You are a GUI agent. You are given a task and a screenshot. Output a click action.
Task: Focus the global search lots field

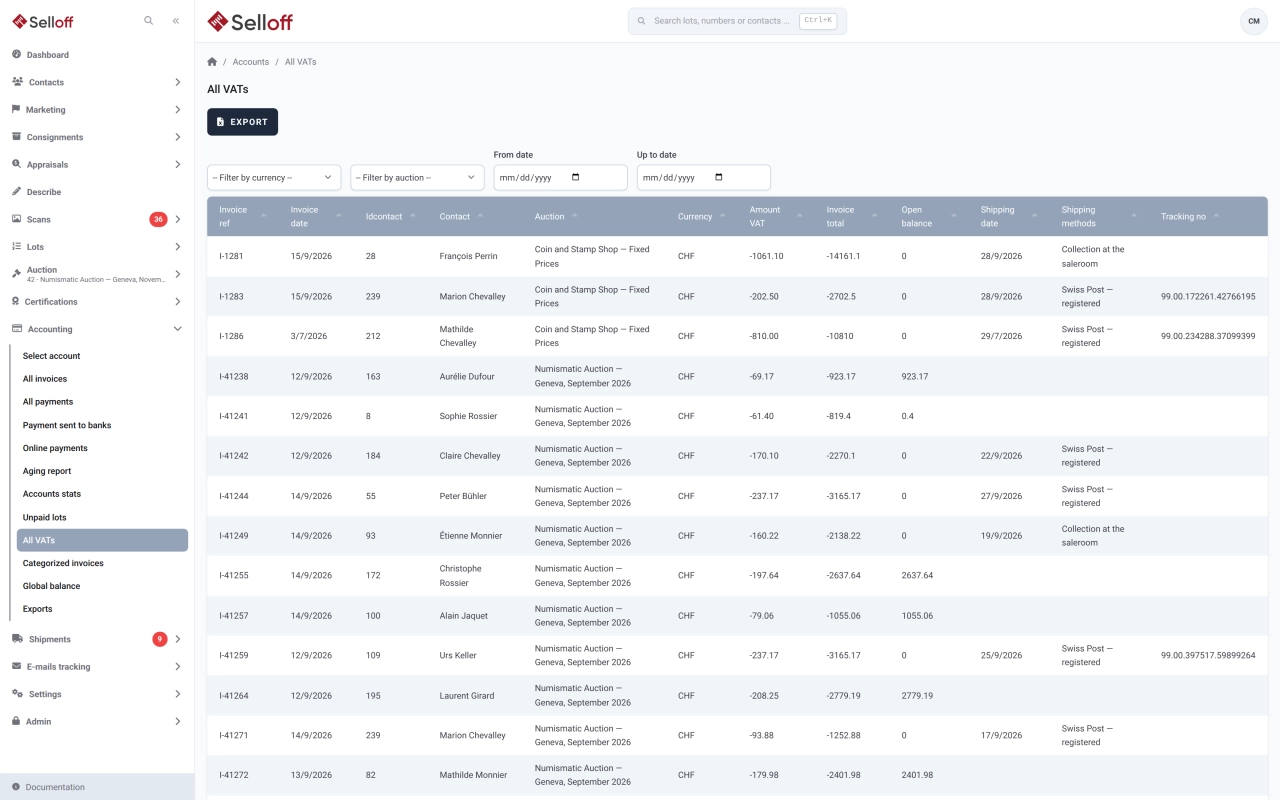737,21
